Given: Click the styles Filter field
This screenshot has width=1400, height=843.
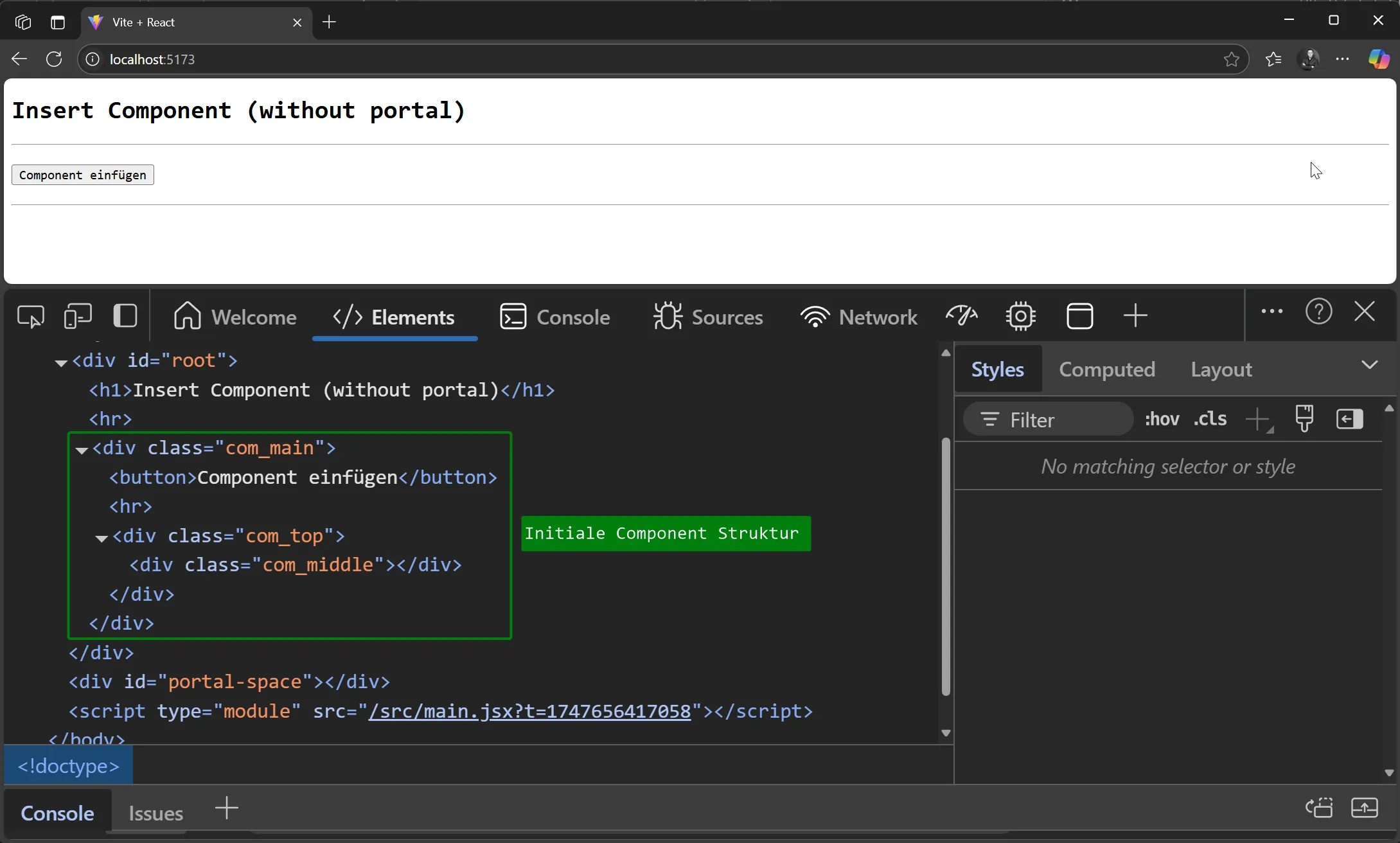Looking at the screenshot, I should tap(1049, 420).
